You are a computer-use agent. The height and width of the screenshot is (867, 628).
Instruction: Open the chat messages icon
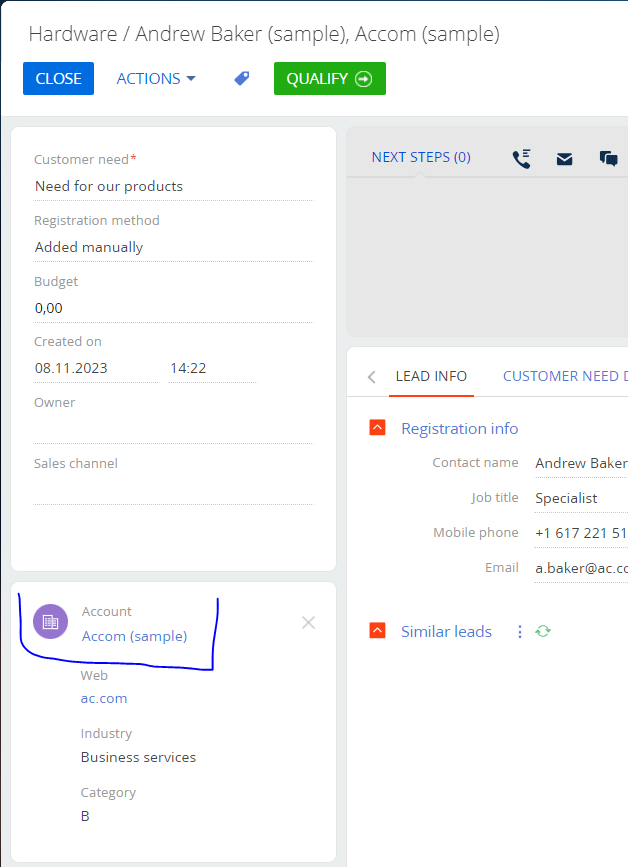609,159
